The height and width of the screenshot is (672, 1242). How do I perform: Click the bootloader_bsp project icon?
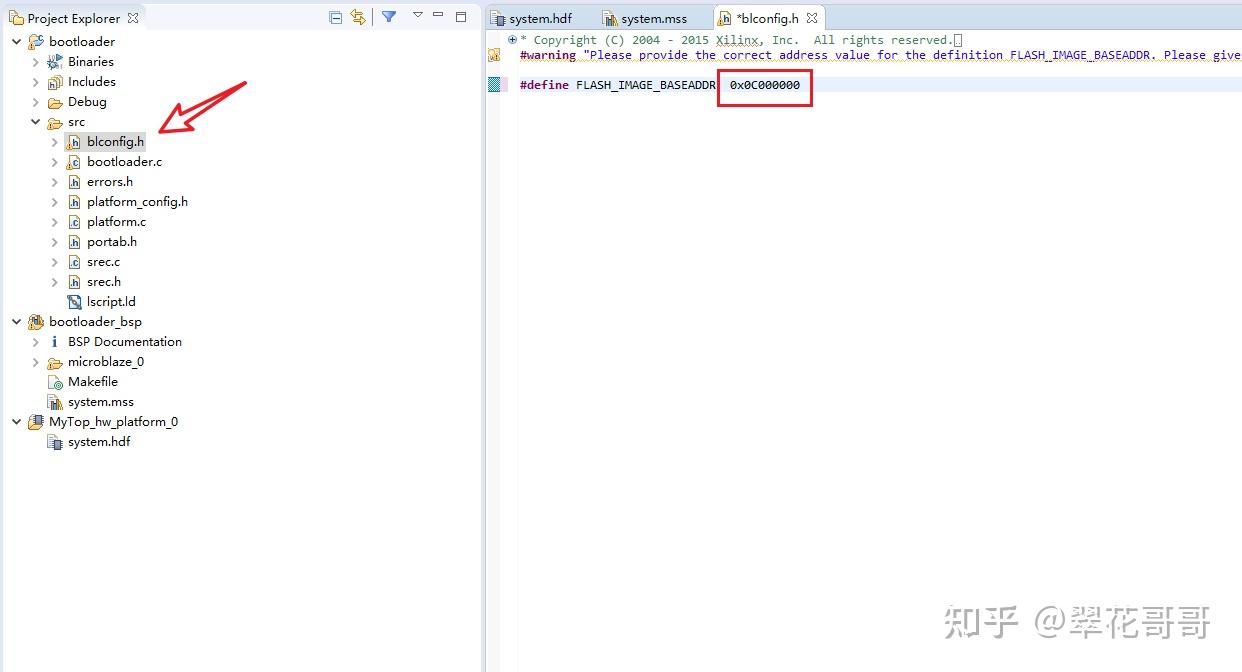point(36,322)
